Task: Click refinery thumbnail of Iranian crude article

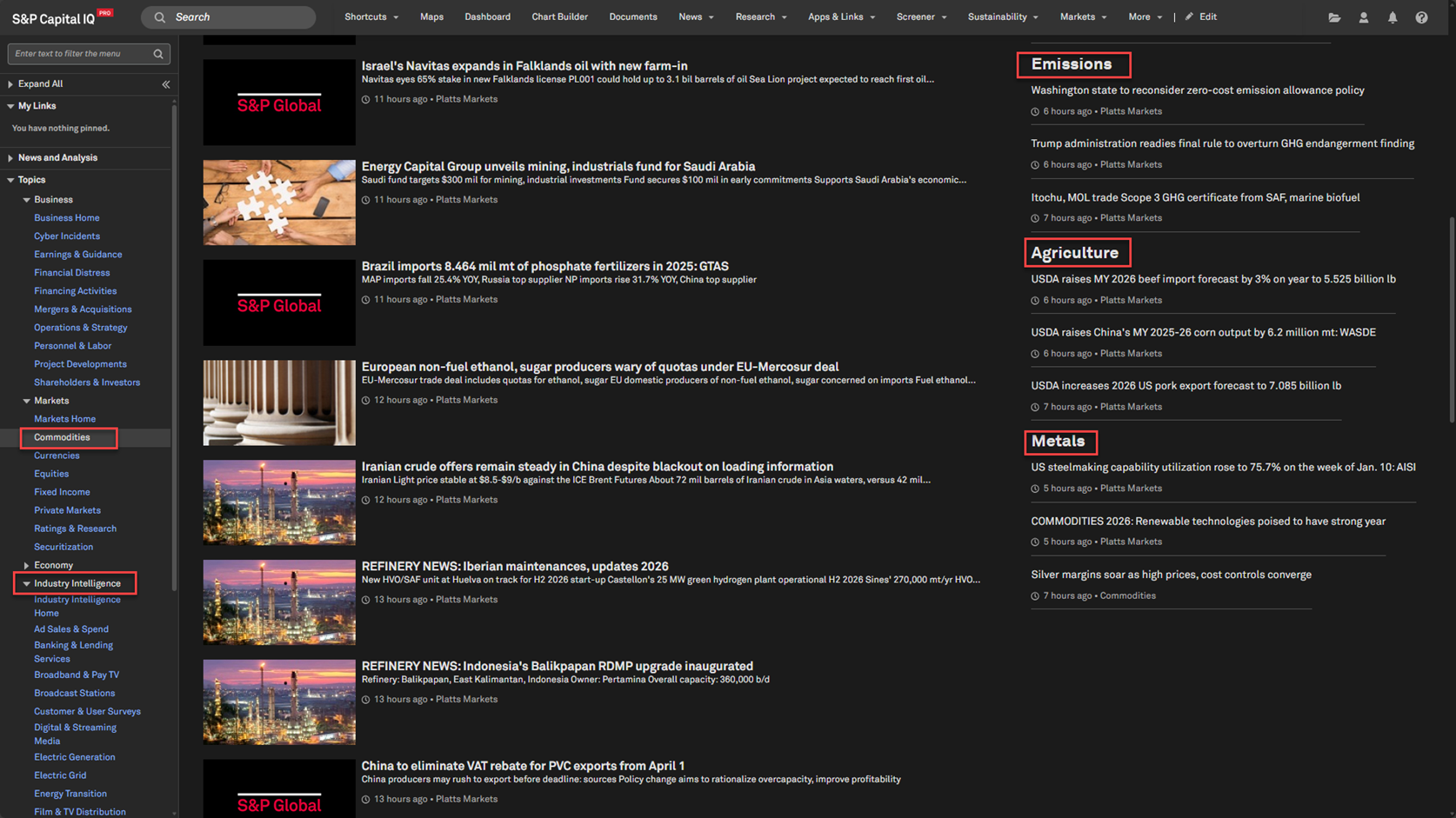Action: pos(279,502)
